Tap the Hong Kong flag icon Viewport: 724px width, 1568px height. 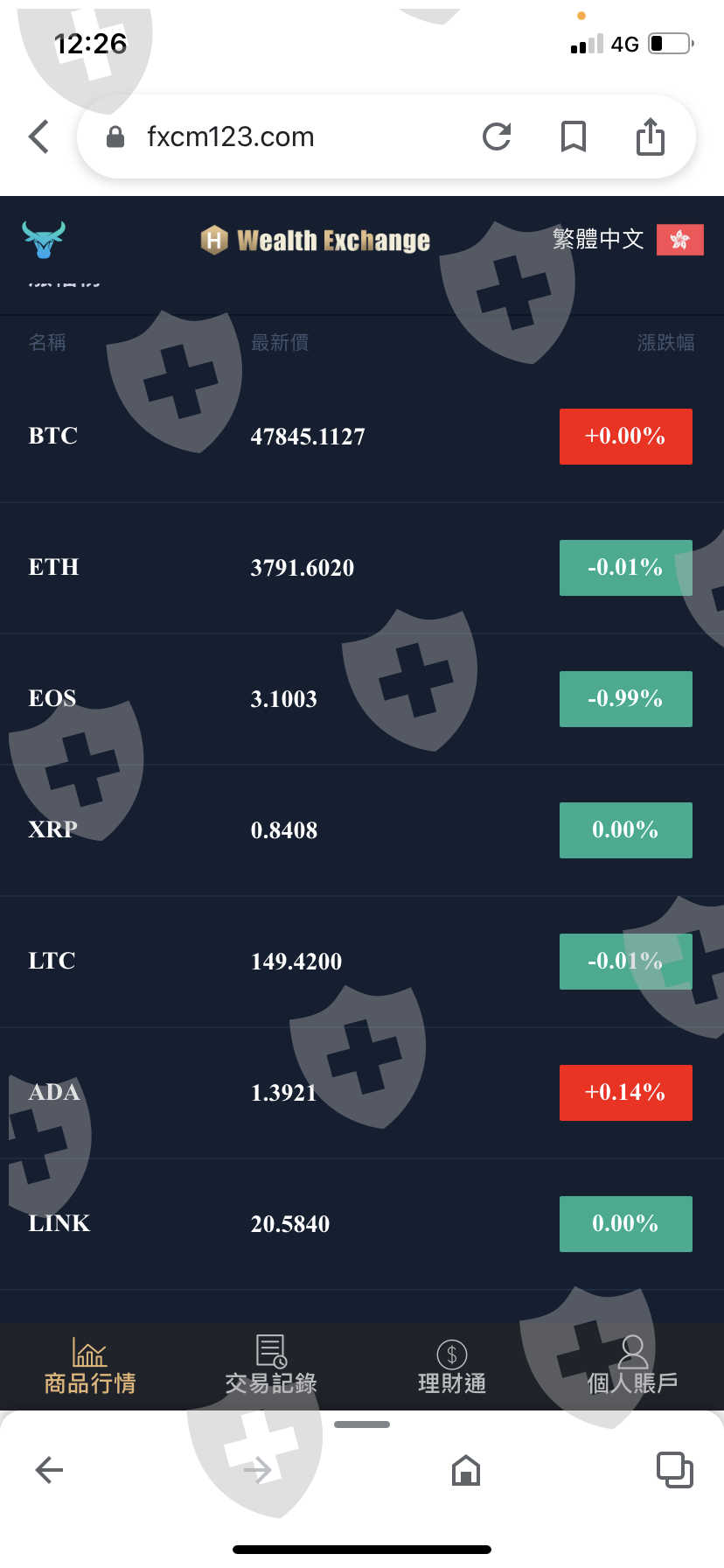click(679, 239)
